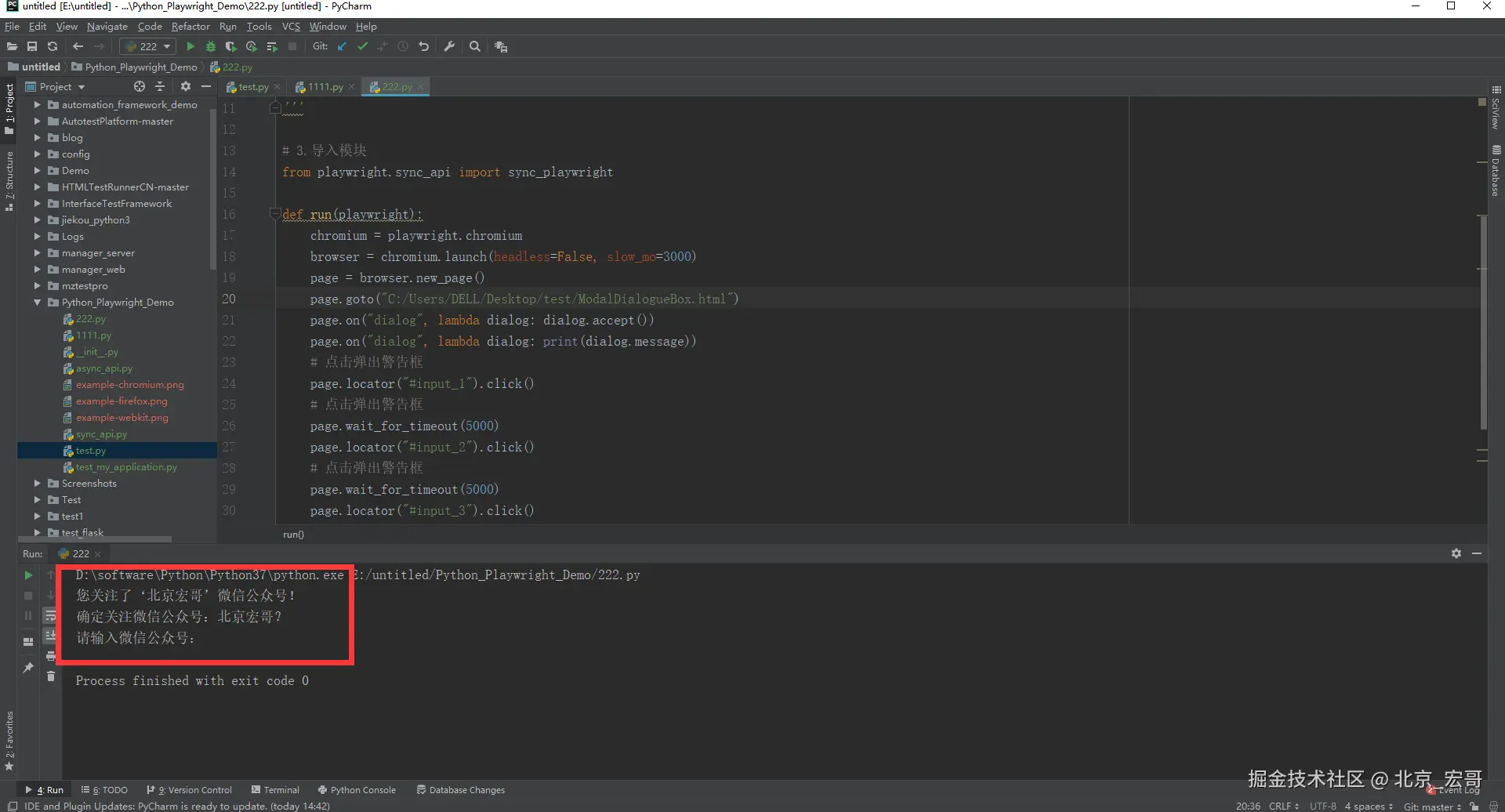The height and width of the screenshot is (812, 1505).
Task: Open settings with the wrench icon
Action: (x=449, y=46)
